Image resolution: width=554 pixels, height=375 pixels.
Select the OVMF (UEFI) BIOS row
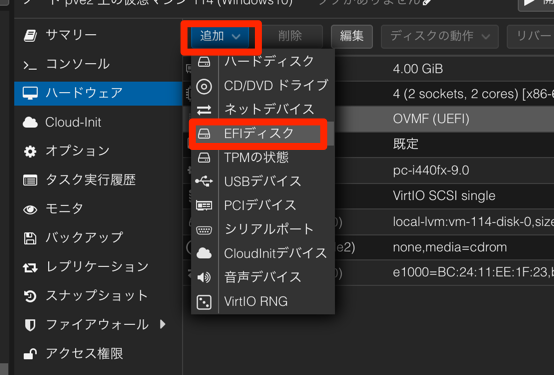click(x=369, y=119)
